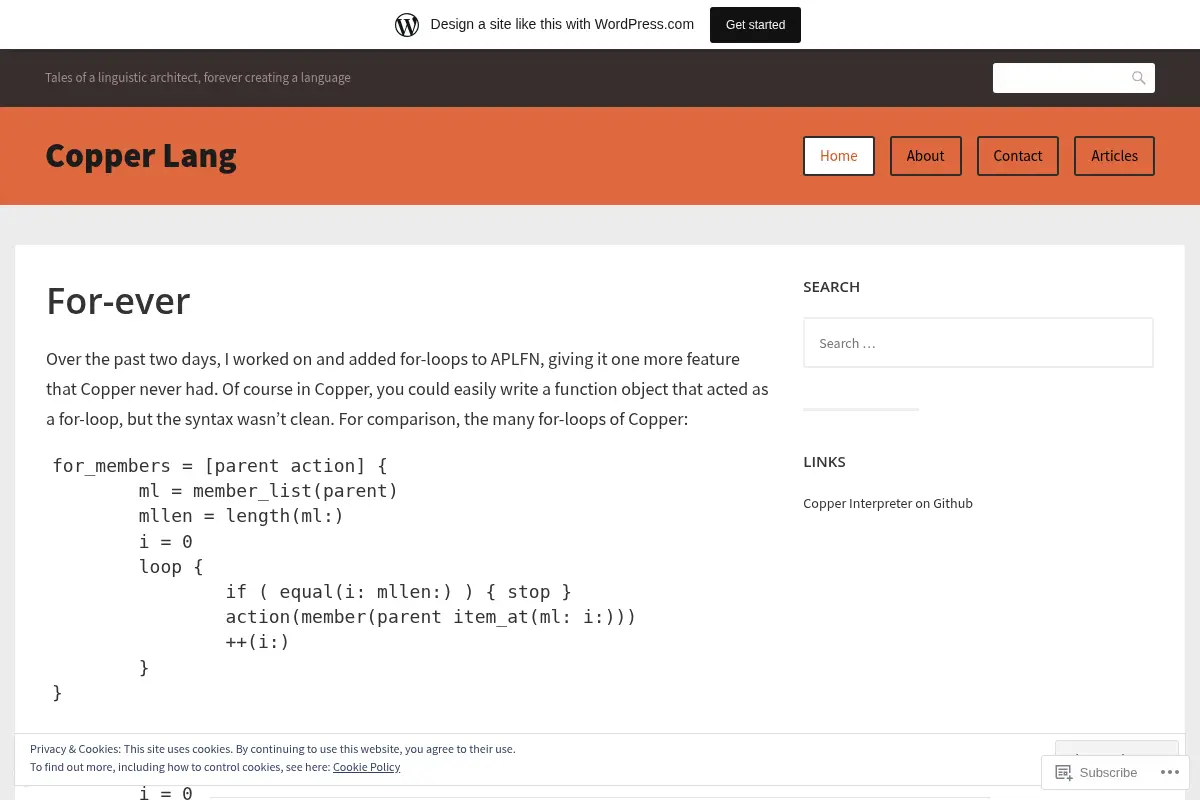Open the Copper Interpreter on Github link

pyautogui.click(x=888, y=504)
